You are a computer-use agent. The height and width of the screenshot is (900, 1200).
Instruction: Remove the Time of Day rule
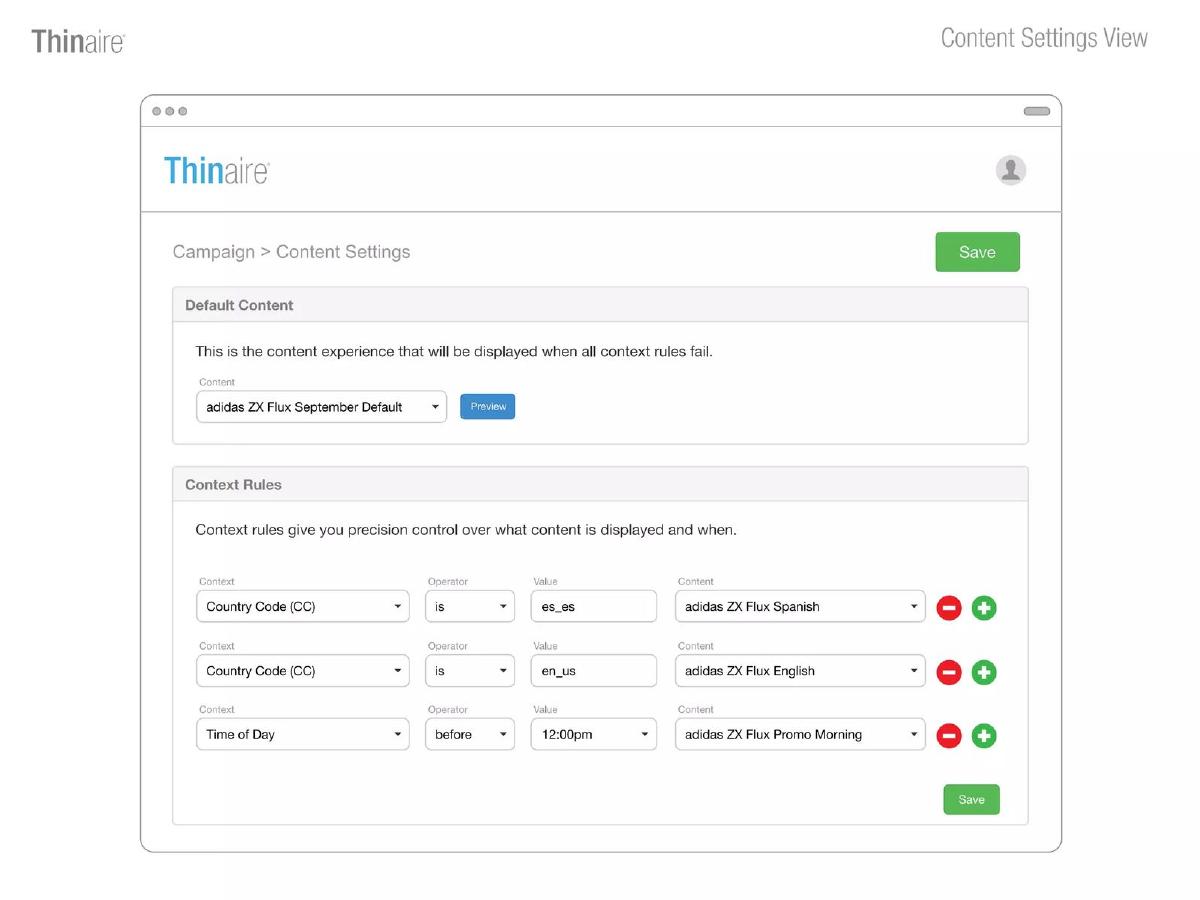(x=949, y=736)
